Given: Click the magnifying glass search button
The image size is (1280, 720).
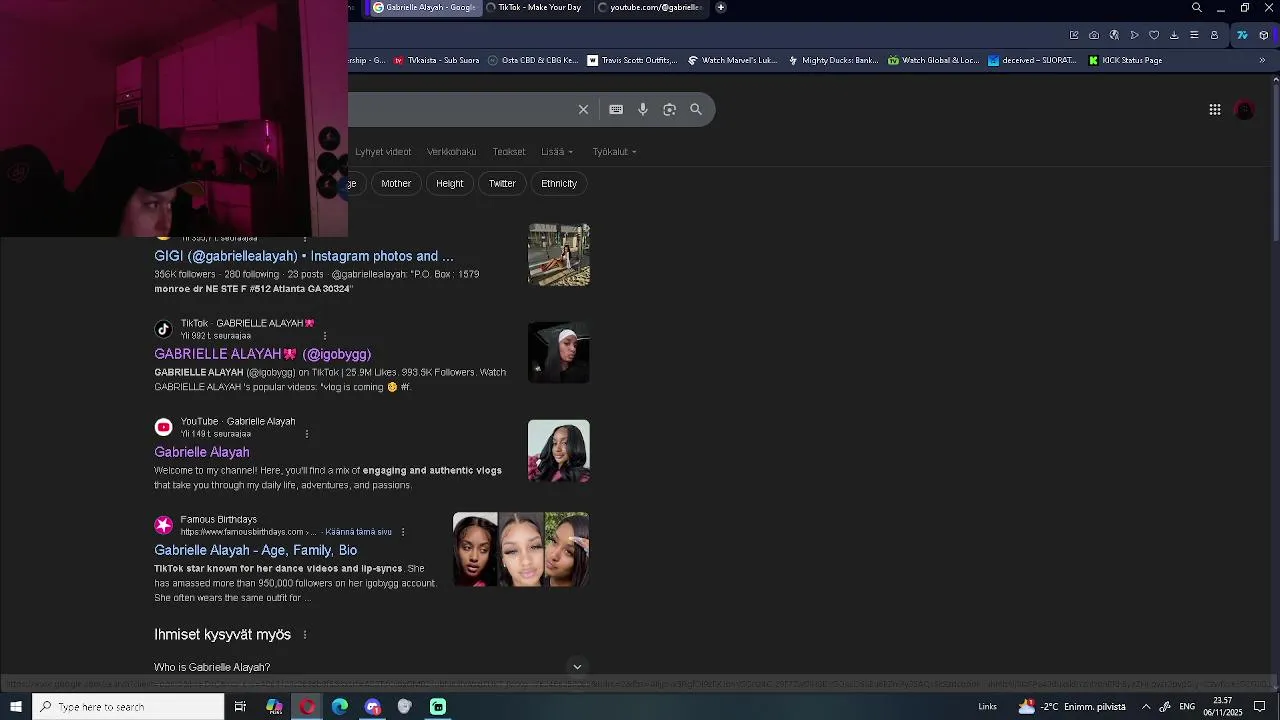Looking at the screenshot, I should pyautogui.click(x=696, y=110).
